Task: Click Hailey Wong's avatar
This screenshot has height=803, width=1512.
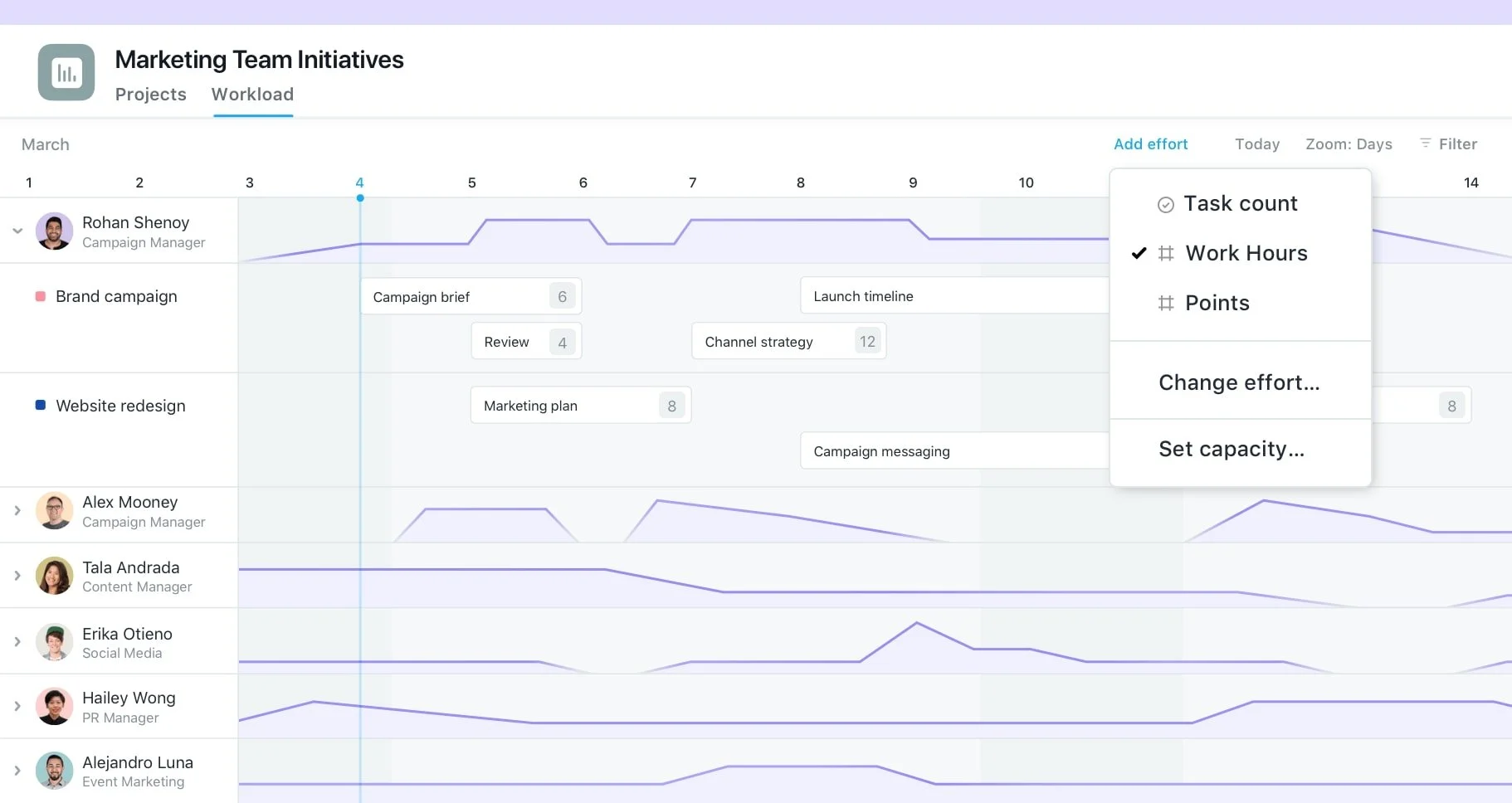Action: [x=53, y=706]
